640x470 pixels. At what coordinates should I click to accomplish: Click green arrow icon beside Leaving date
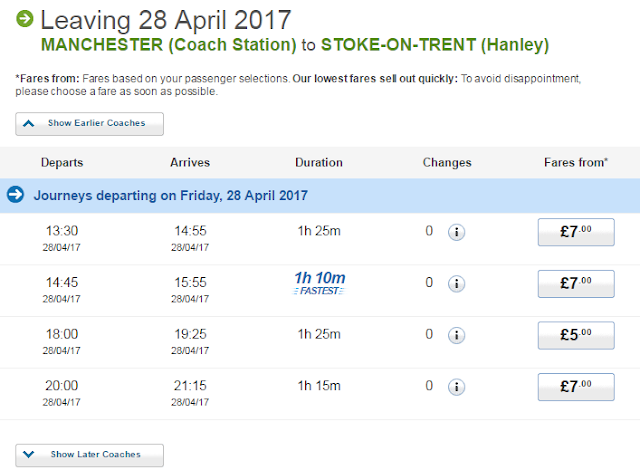(24, 19)
